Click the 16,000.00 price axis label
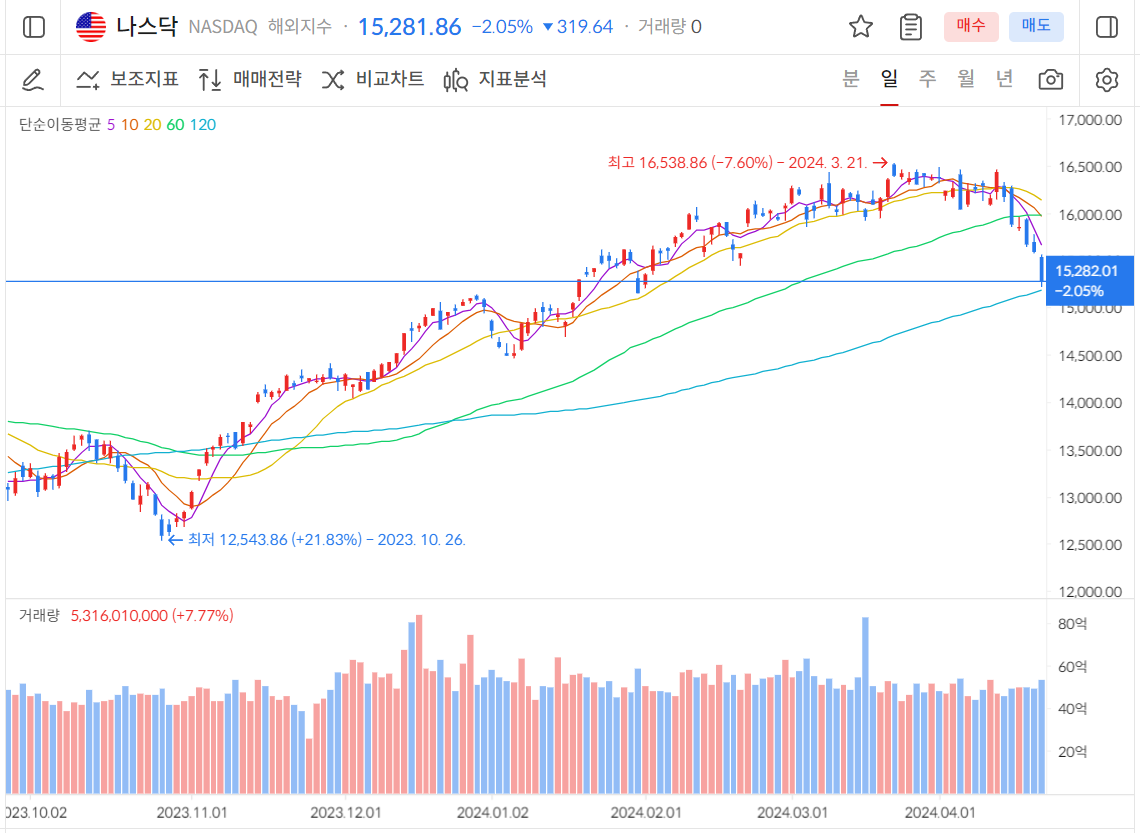This screenshot has width=1140, height=833. (1090, 214)
